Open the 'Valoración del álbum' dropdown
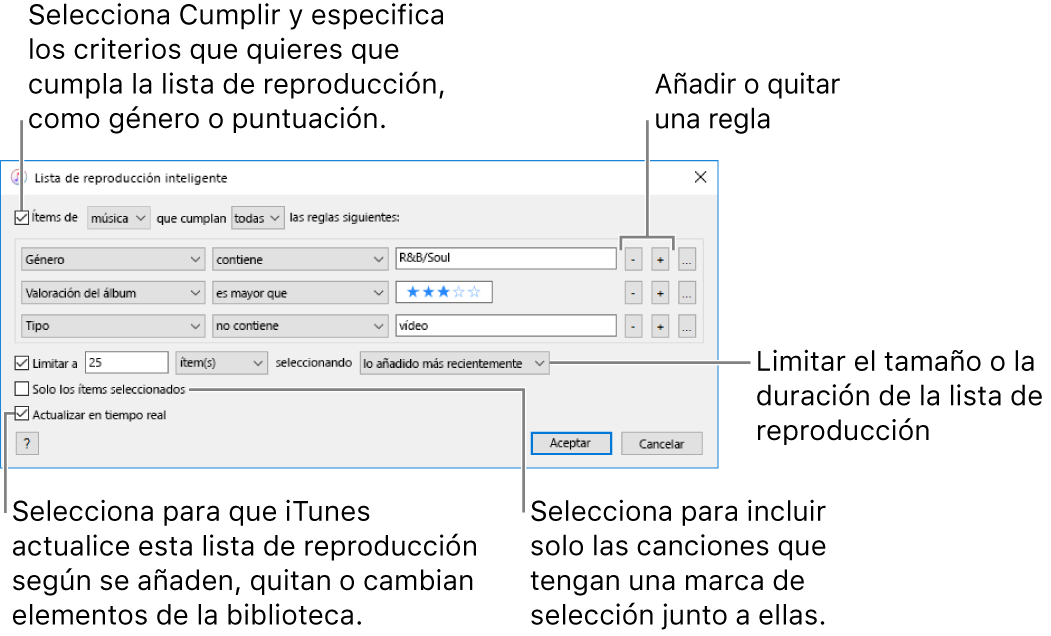The image size is (1051, 636). click(x=113, y=293)
